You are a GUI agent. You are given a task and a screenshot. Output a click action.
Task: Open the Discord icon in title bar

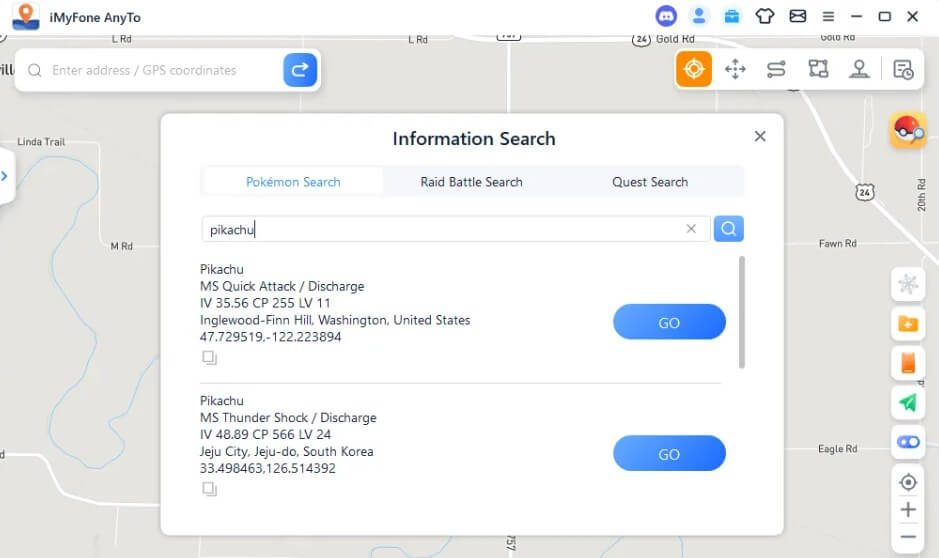tap(666, 16)
